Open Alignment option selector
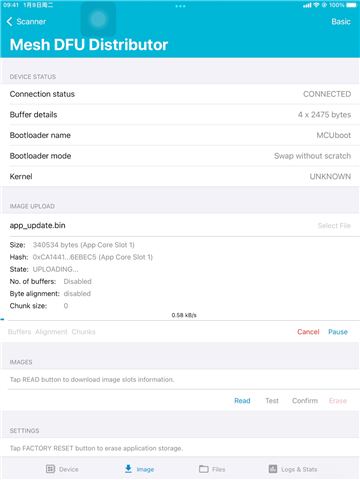The image size is (360, 480). 51,332
